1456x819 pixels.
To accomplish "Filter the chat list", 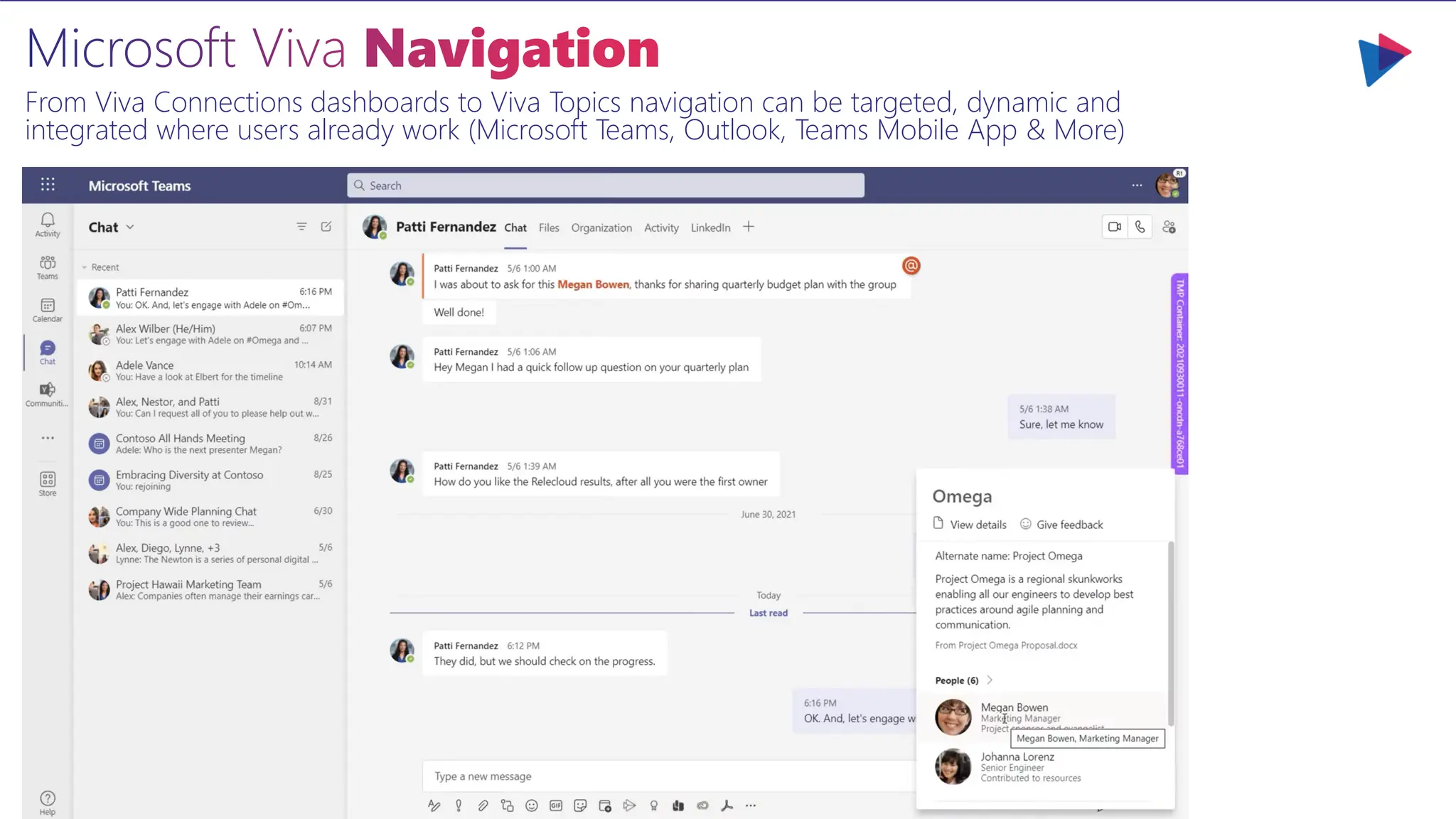I will [301, 227].
